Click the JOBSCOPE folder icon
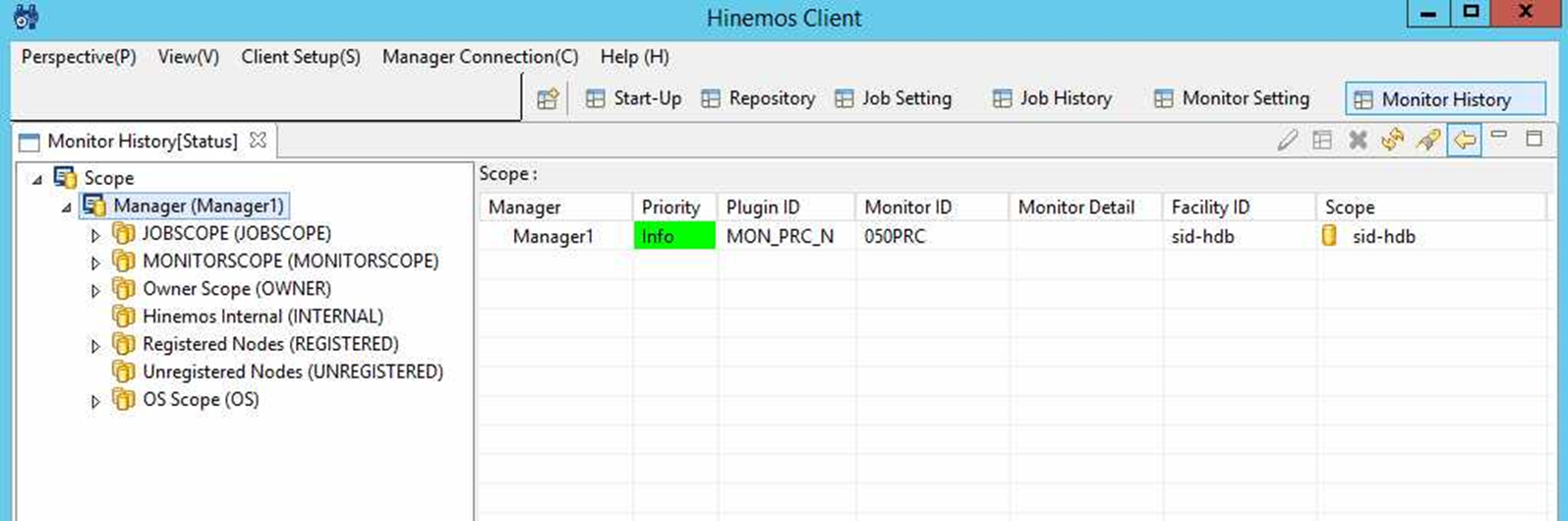1568x521 pixels. (124, 233)
